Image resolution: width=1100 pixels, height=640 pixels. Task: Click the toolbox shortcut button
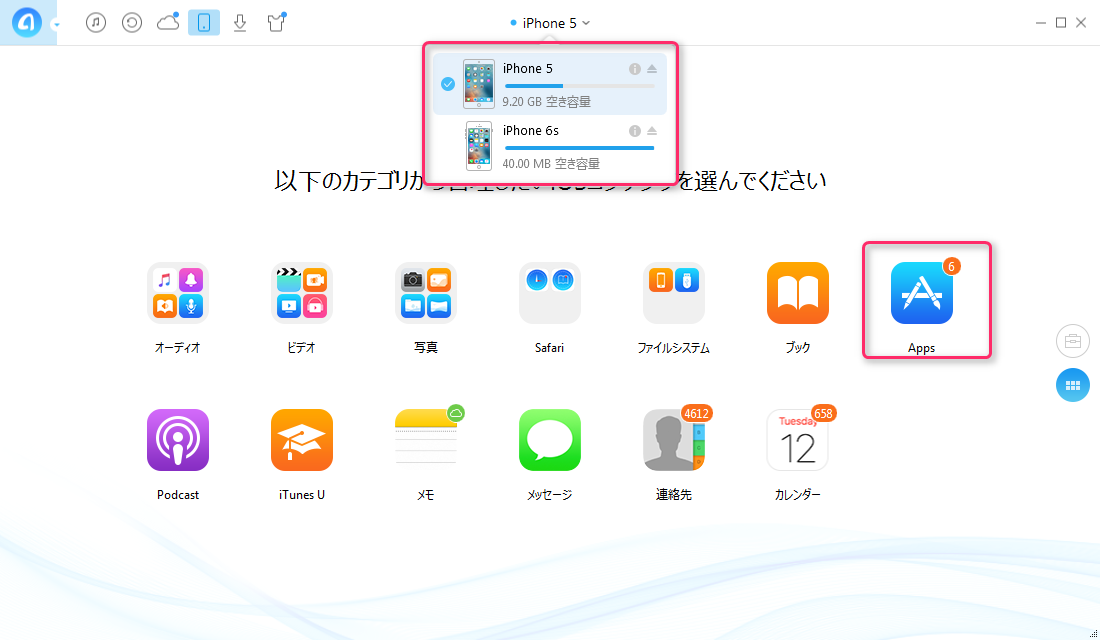[x=1073, y=342]
